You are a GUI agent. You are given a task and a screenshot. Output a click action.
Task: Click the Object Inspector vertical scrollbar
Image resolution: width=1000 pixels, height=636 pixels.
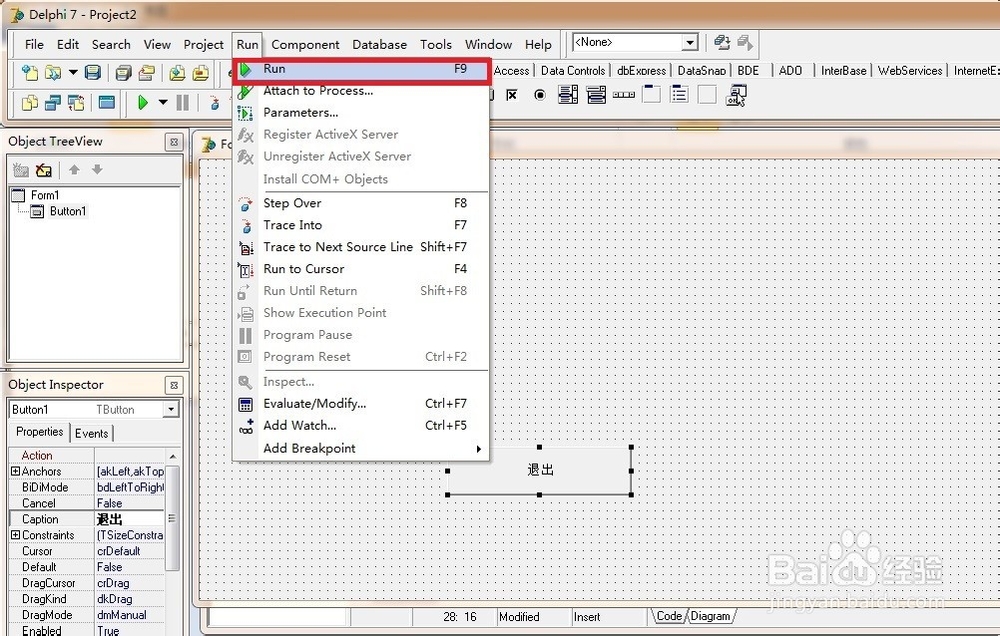(x=173, y=517)
